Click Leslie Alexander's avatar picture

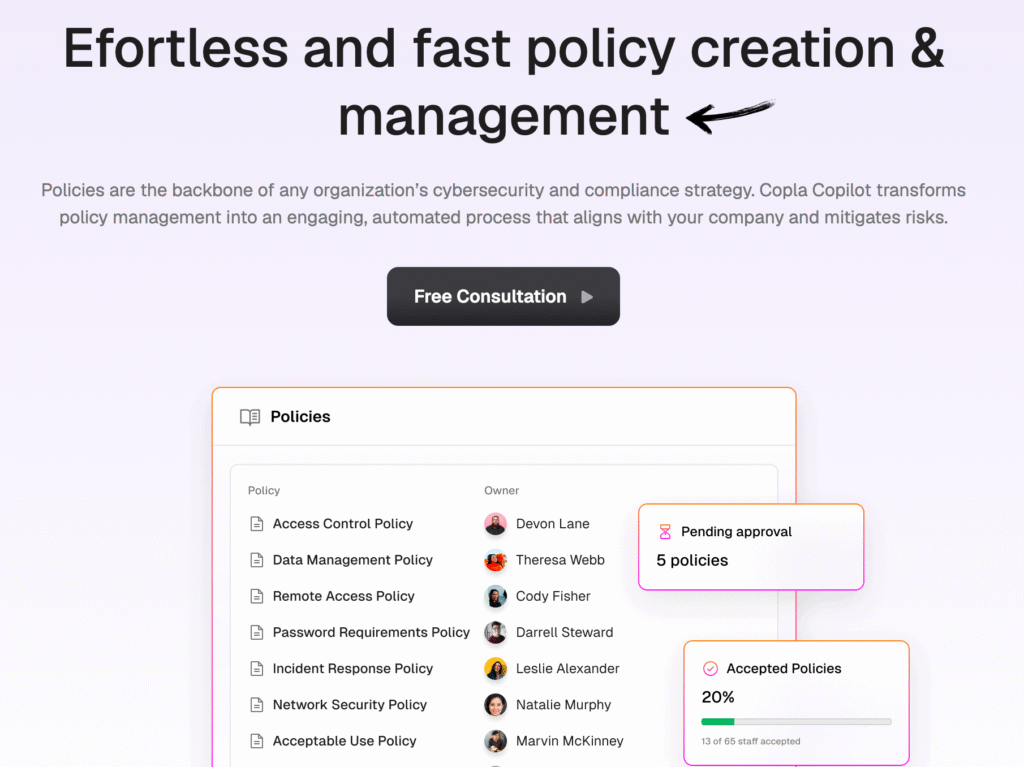pos(495,668)
